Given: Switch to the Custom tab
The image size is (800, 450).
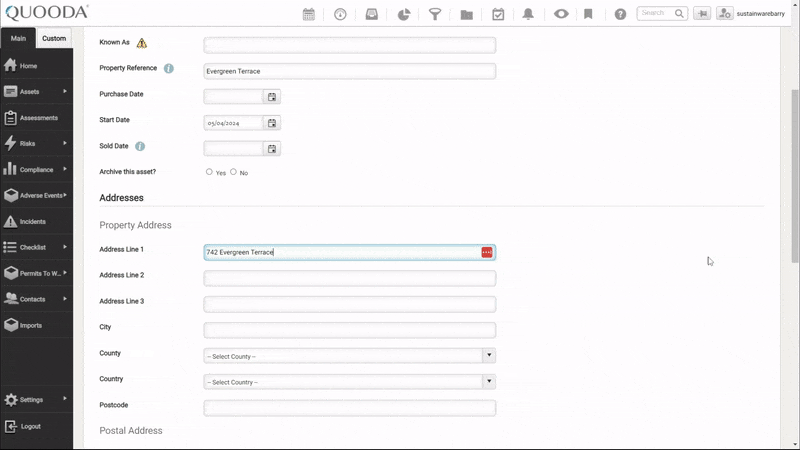Looking at the screenshot, I should [x=54, y=38].
